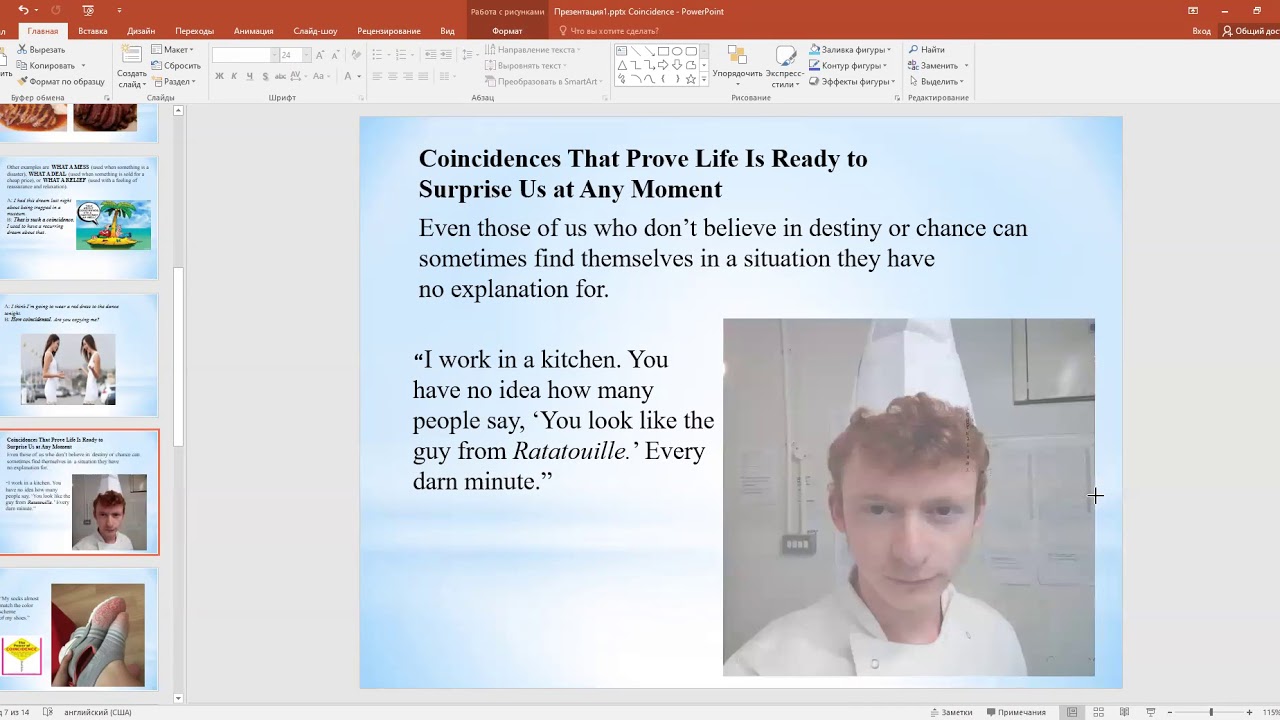Toggle bold Ж formatting
This screenshot has height=720, width=1280.
(219, 76)
